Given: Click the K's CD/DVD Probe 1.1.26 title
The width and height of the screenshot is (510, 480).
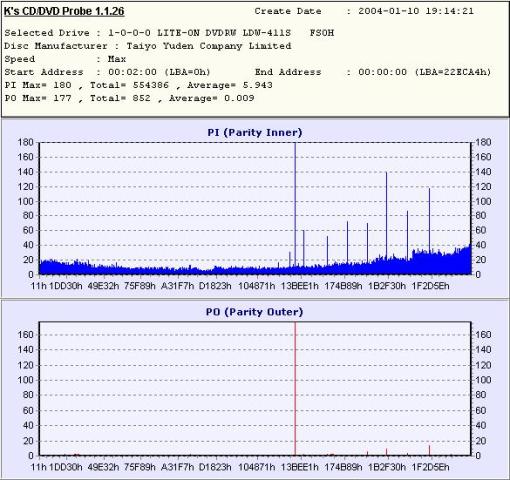Looking at the screenshot, I should 64,11.
